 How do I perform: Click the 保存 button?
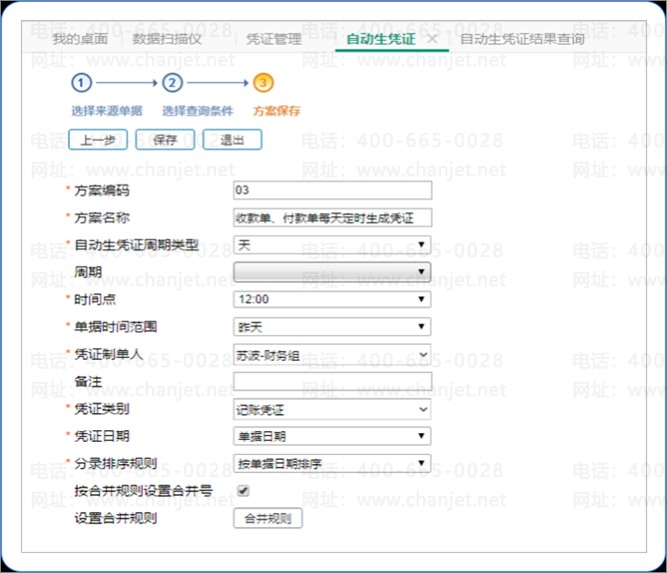pyautogui.click(x=165, y=140)
